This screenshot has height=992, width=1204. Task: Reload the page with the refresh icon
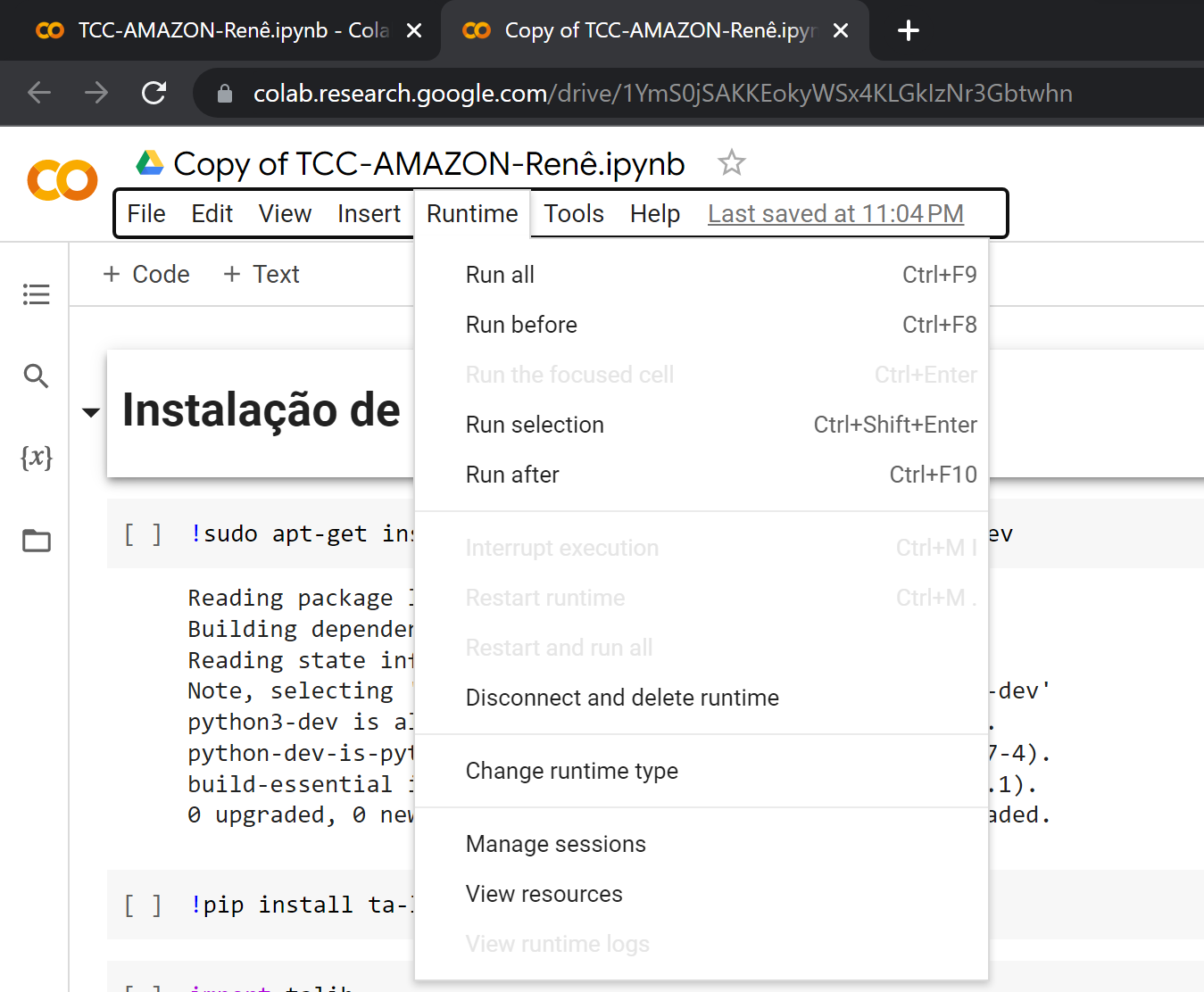pyautogui.click(x=154, y=93)
